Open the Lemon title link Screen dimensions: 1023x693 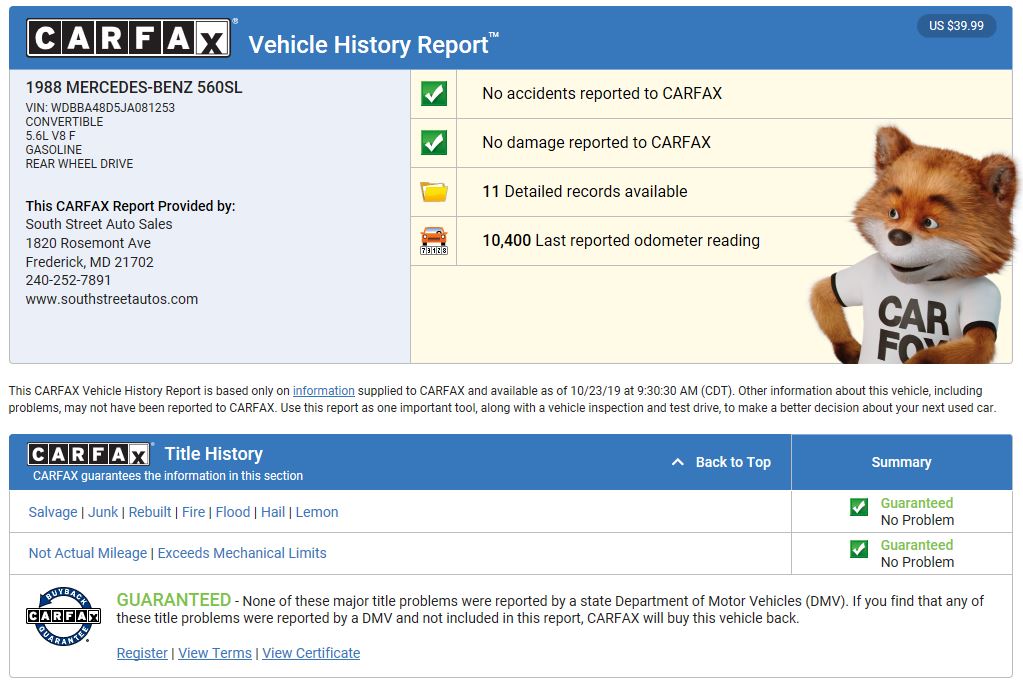317,512
